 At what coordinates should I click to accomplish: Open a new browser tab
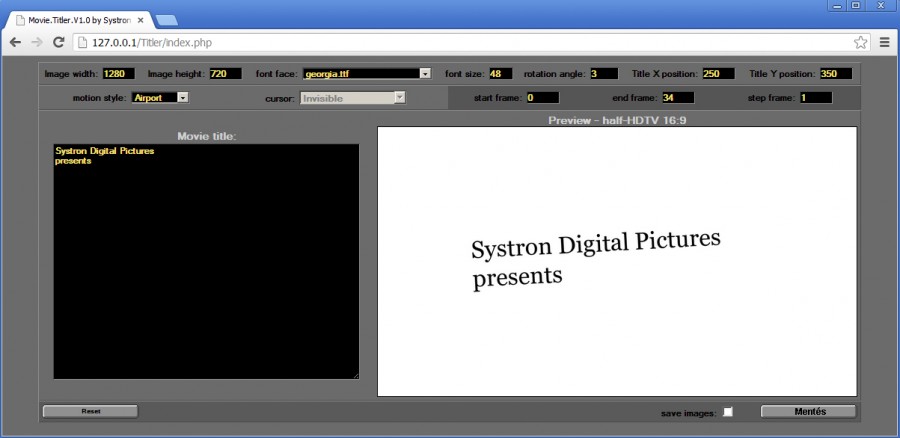[166, 20]
